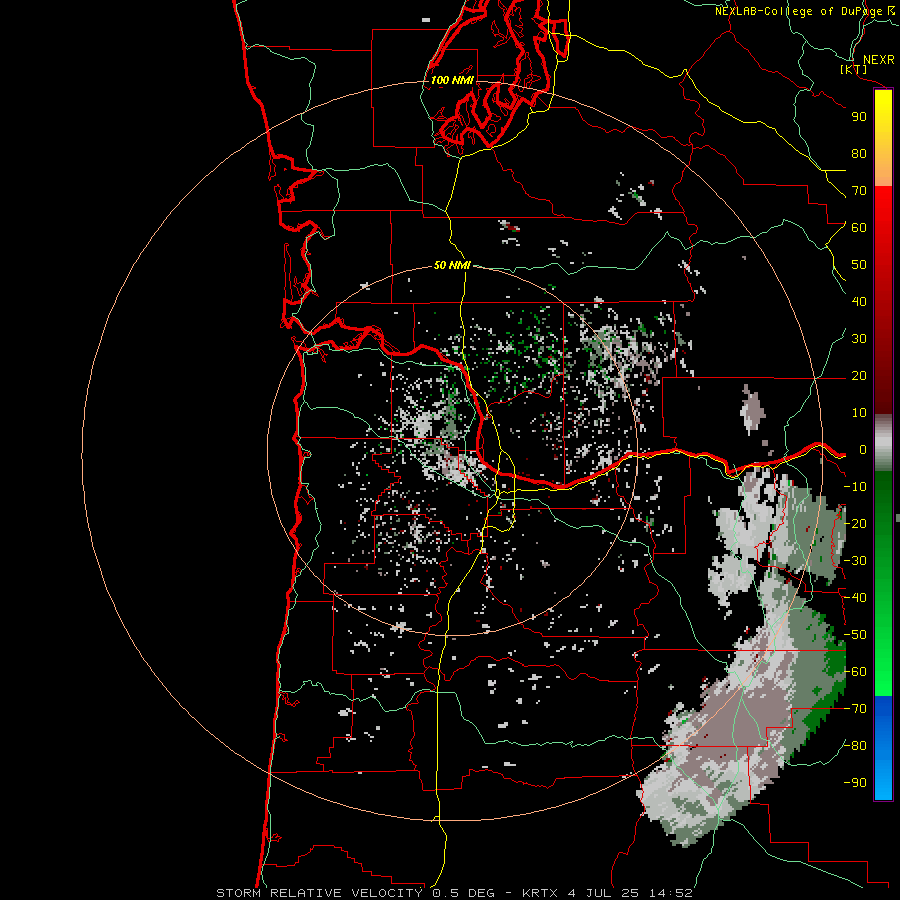Click the 10 value on velocity scale
Viewport: 900px width, 900px height.
tap(859, 413)
